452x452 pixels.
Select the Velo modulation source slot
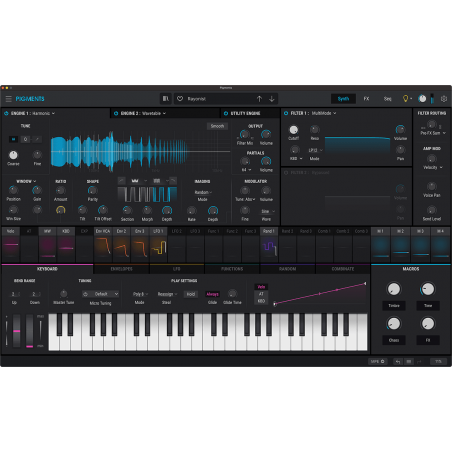pyautogui.click(x=11, y=245)
